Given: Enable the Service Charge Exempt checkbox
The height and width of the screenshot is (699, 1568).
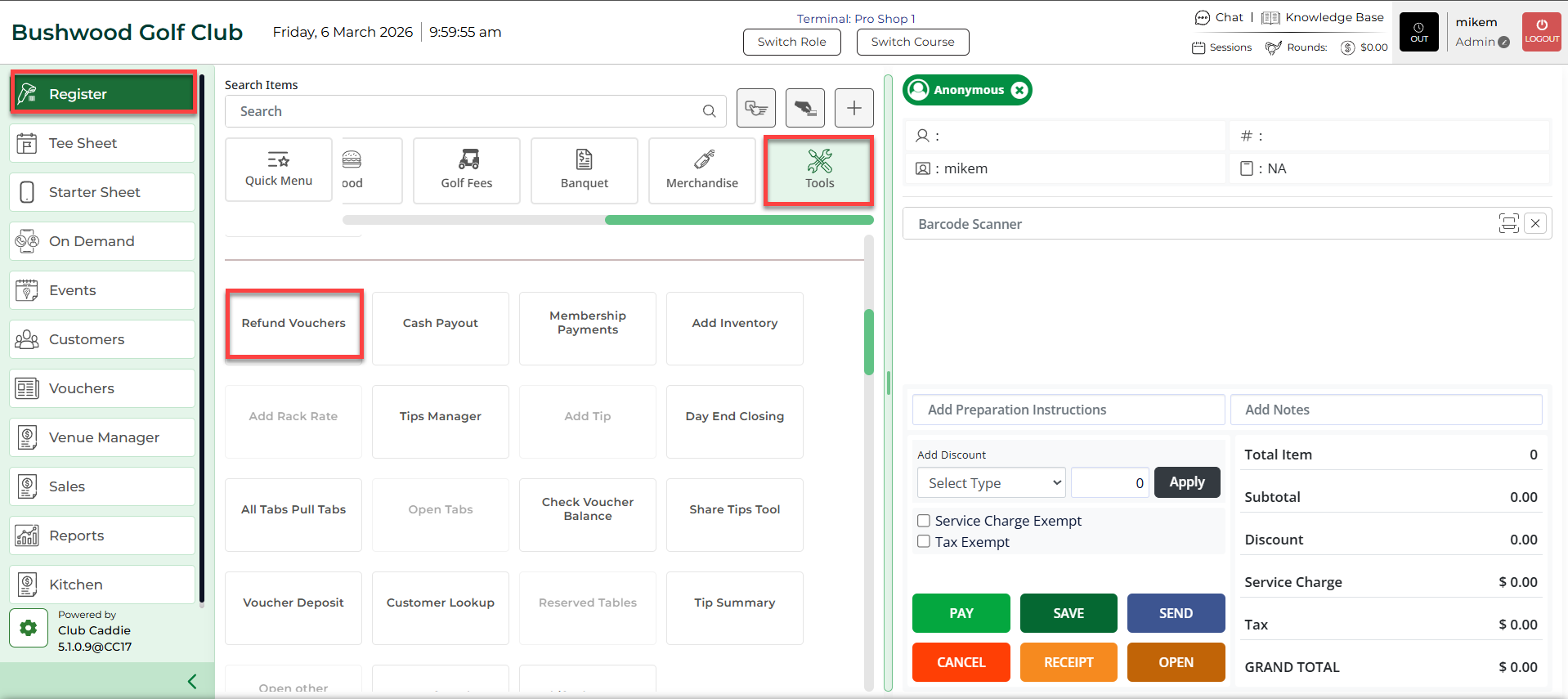Looking at the screenshot, I should (924, 521).
